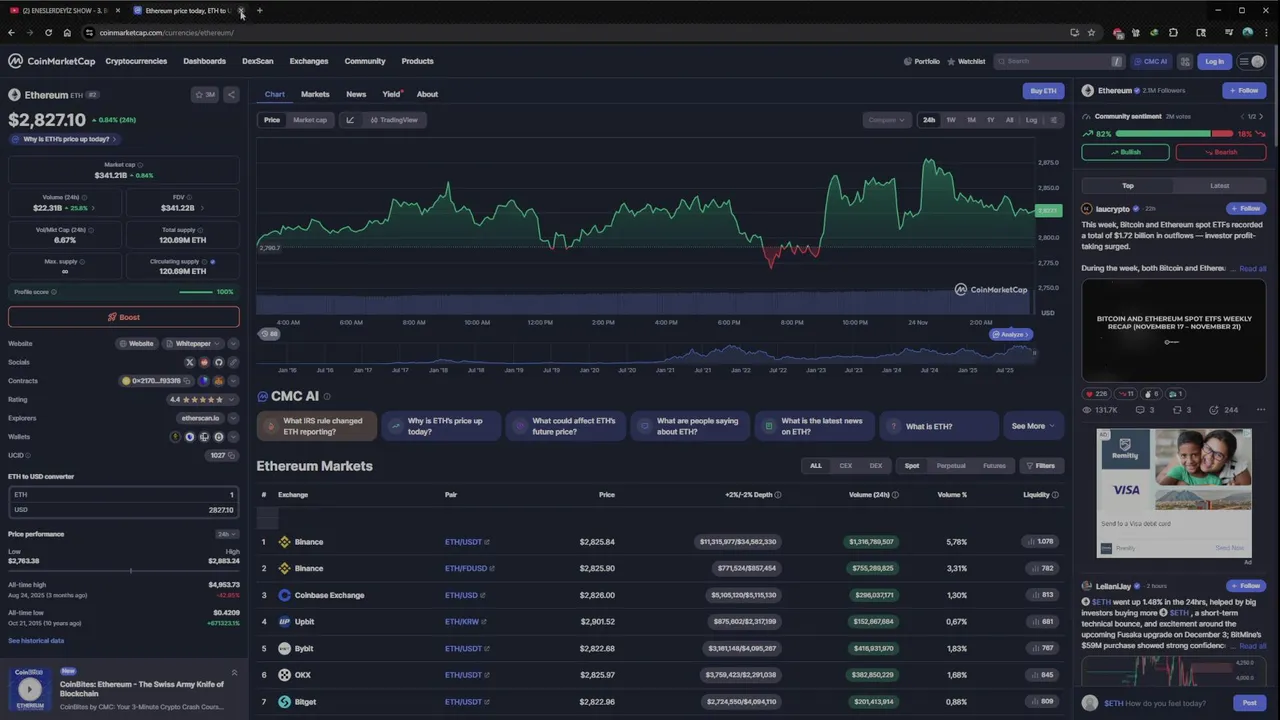
Task: Open the About tab
Action: (x=427, y=94)
